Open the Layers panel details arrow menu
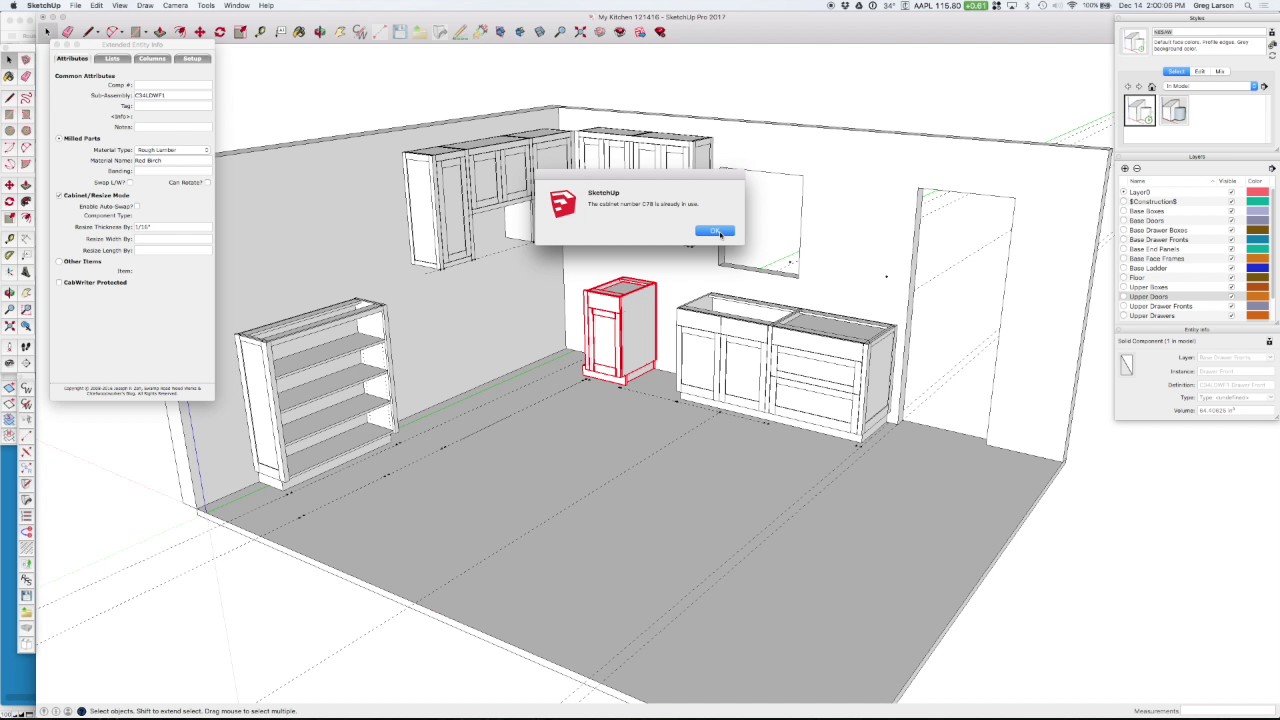1280x720 pixels. pos(1271,168)
